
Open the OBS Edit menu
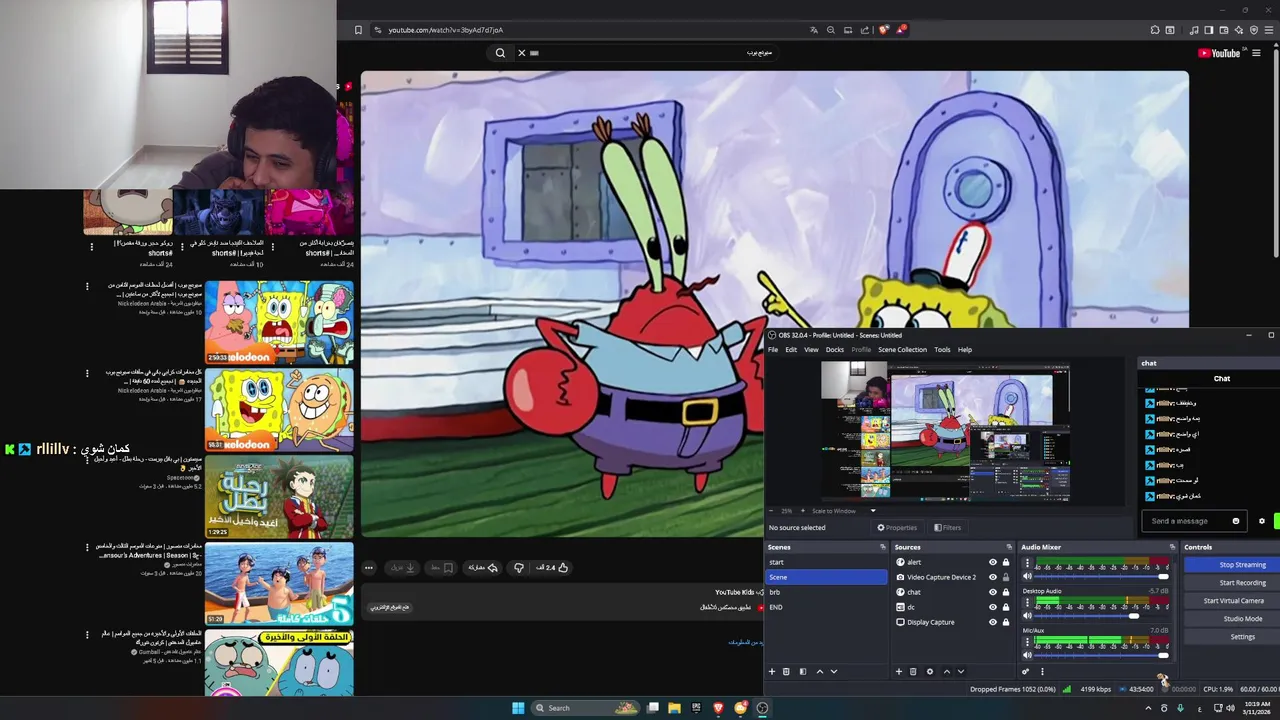(x=791, y=350)
